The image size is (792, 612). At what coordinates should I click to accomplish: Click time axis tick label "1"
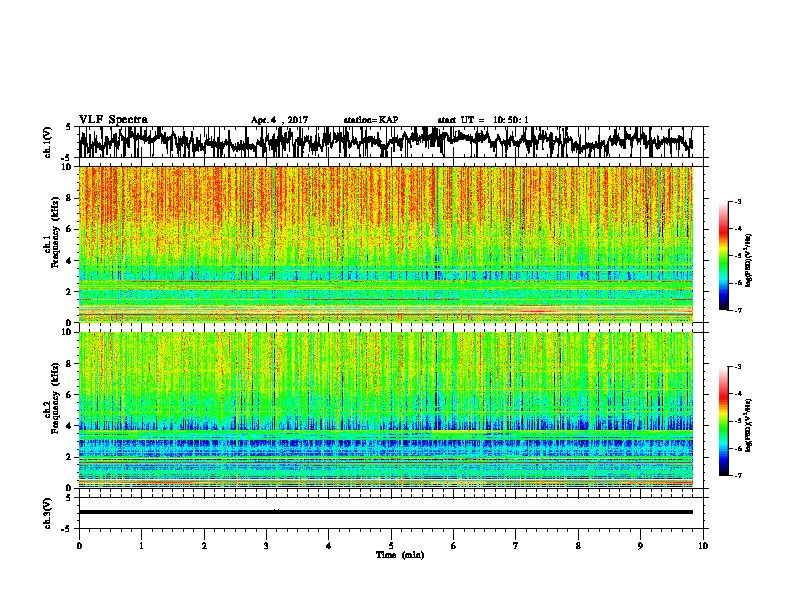[x=141, y=546]
